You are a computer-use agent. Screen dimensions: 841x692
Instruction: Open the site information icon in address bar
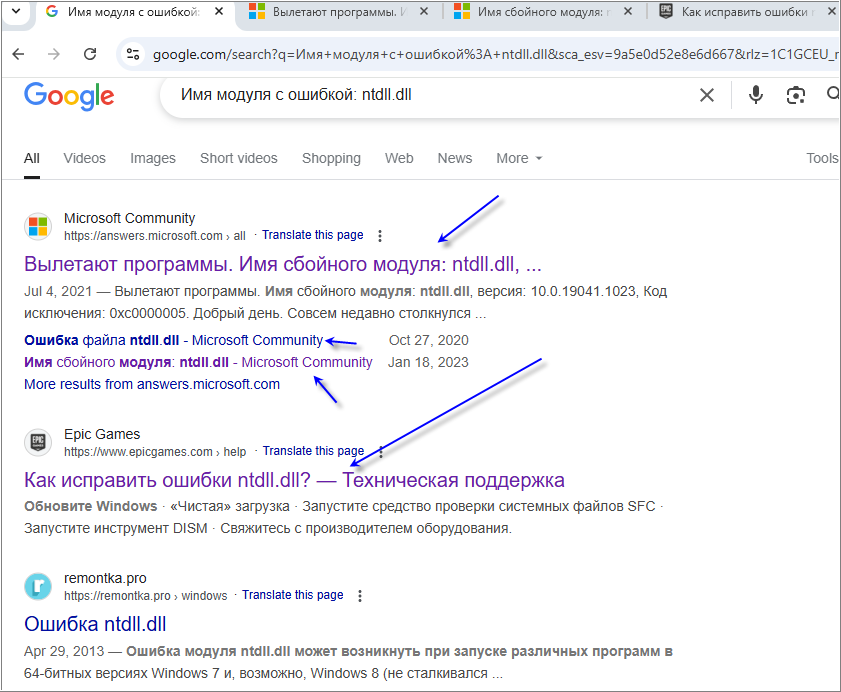coord(133,54)
